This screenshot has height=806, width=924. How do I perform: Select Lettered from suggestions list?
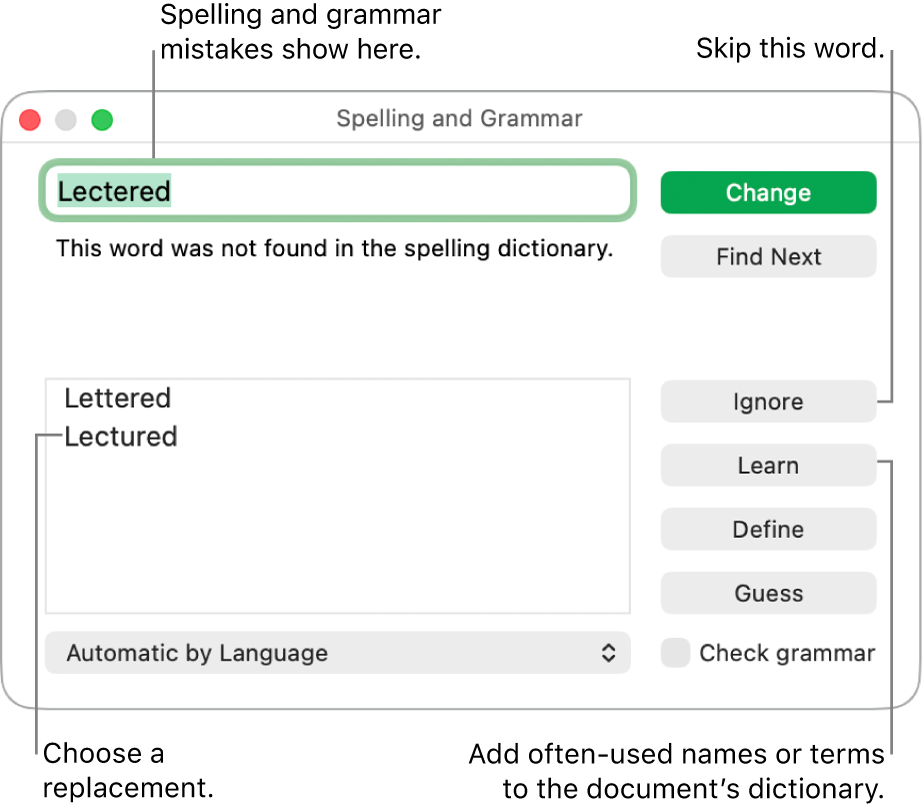(x=117, y=398)
